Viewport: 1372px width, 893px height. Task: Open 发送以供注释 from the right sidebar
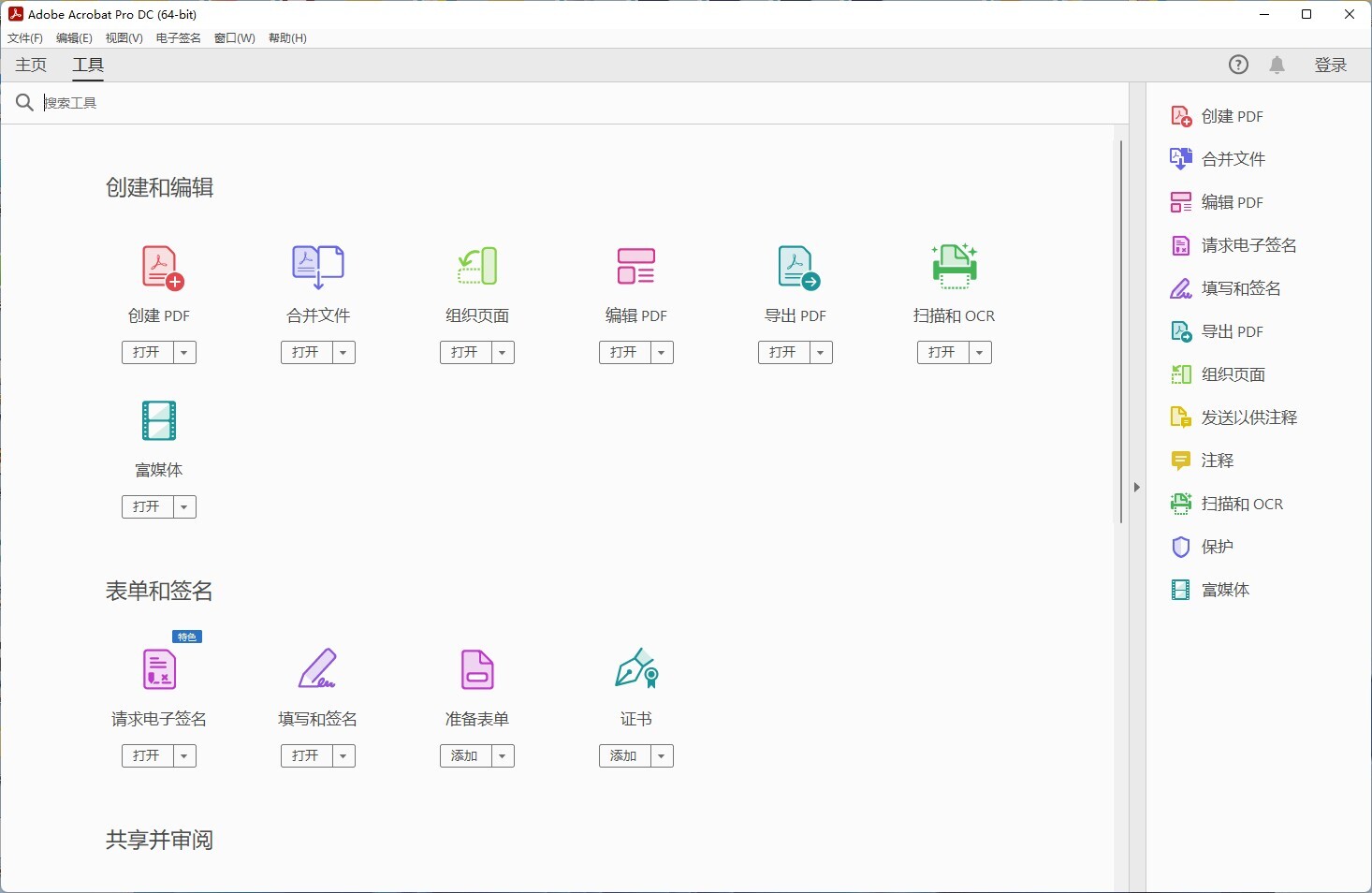point(1233,417)
